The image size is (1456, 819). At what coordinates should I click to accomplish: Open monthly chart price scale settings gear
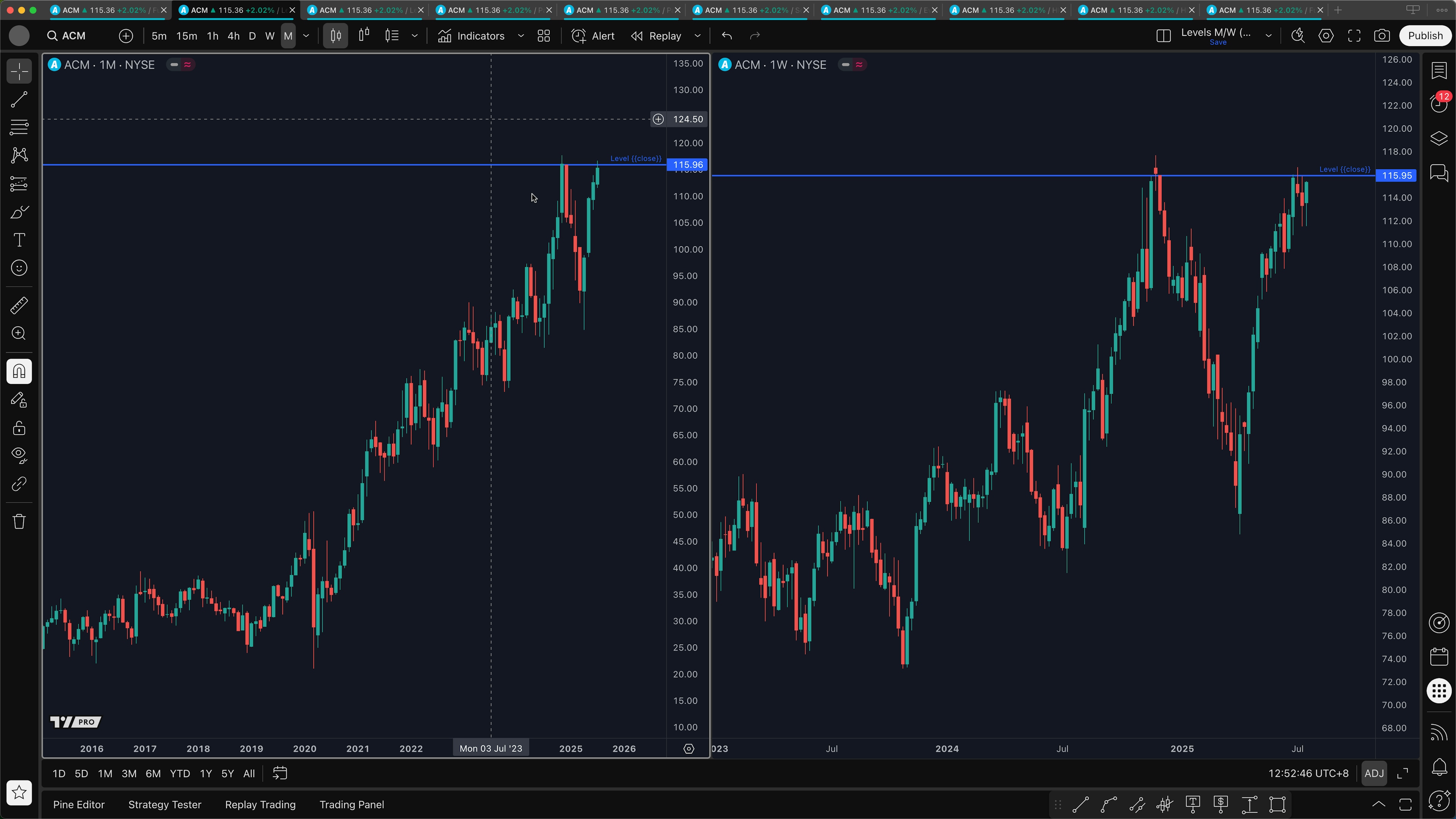689,749
